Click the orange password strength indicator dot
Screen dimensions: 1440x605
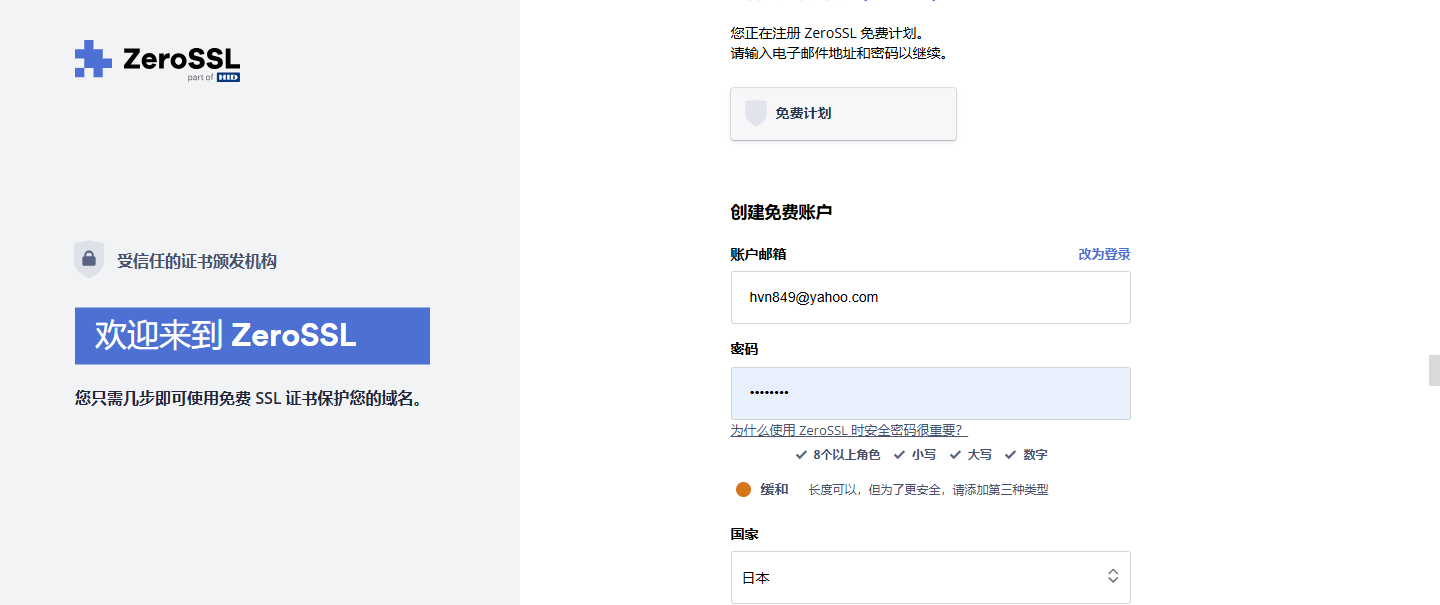[743, 490]
